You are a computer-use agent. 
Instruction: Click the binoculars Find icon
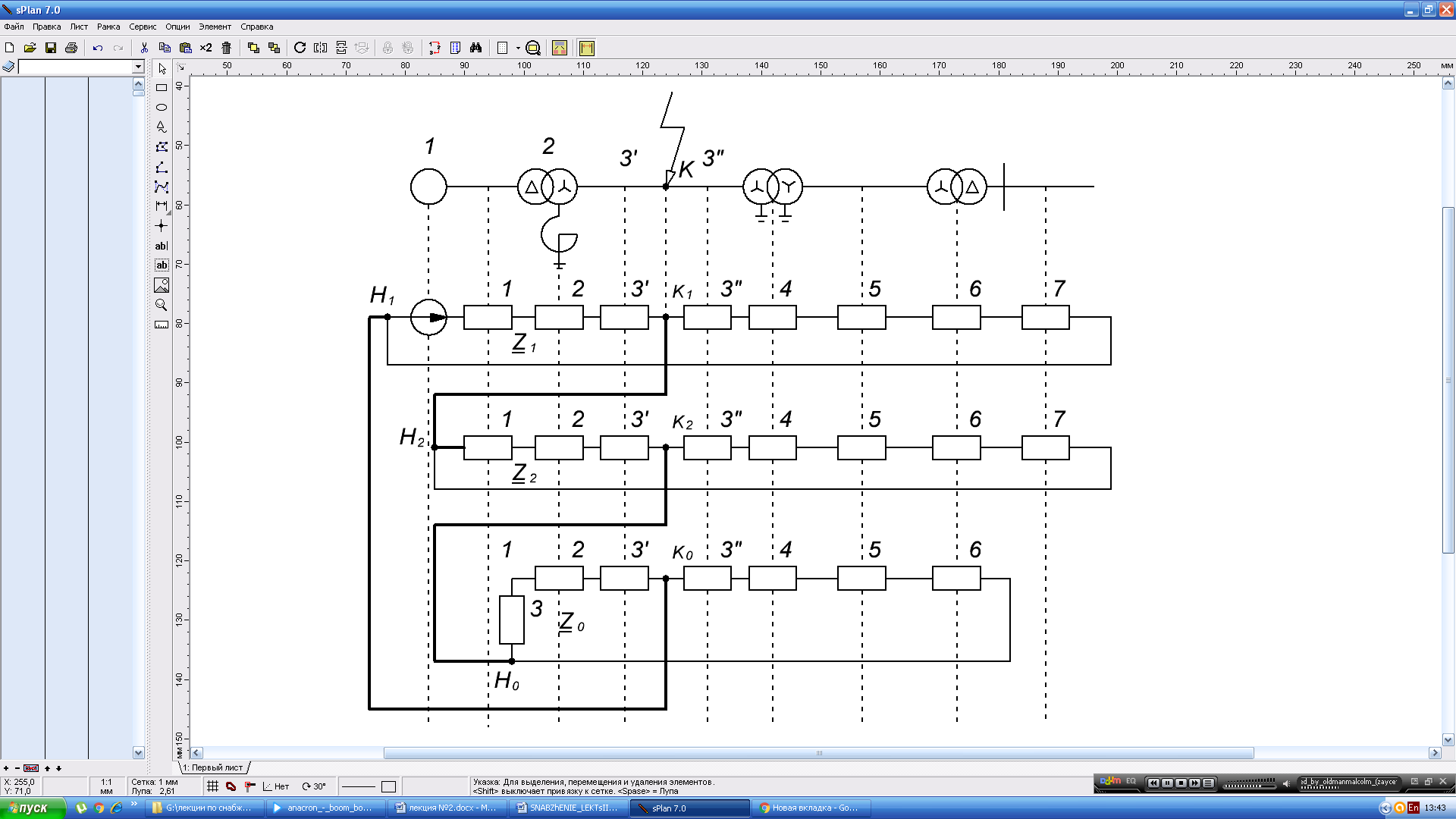click(475, 48)
